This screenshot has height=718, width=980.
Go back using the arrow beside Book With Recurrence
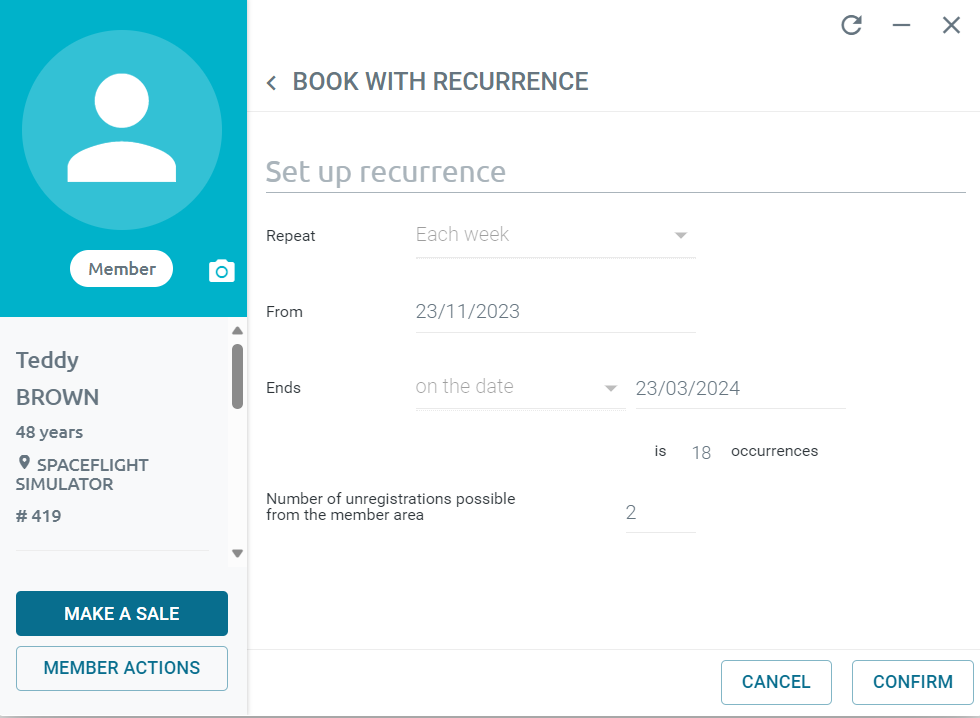coord(271,82)
